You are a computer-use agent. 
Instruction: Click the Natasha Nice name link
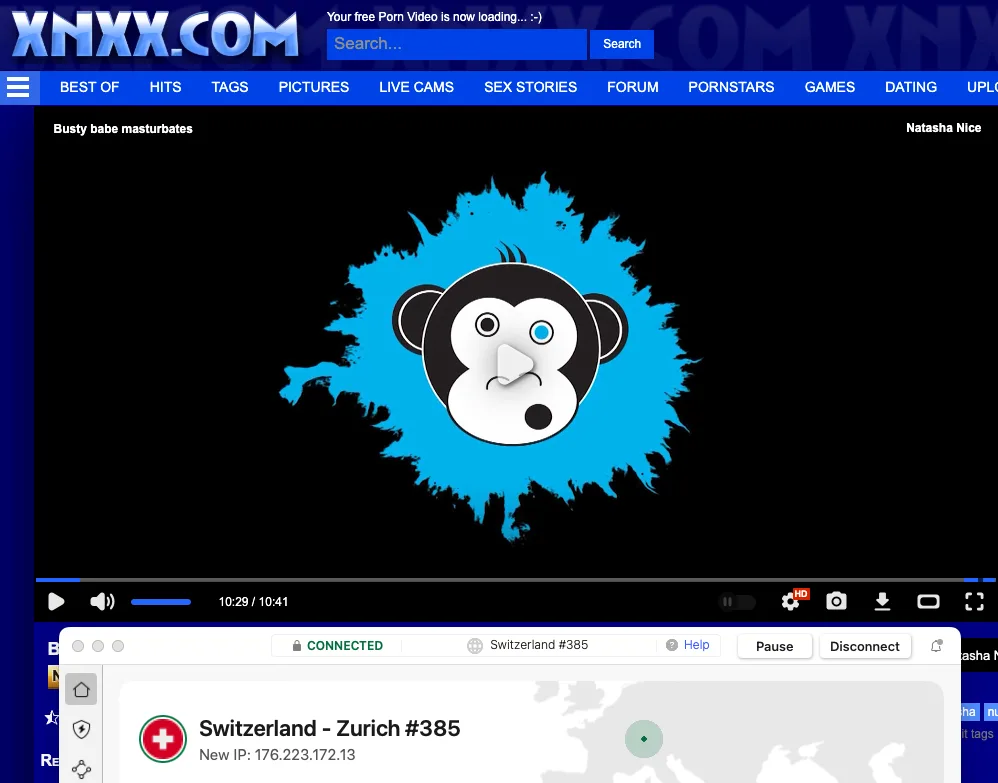[943, 128]
